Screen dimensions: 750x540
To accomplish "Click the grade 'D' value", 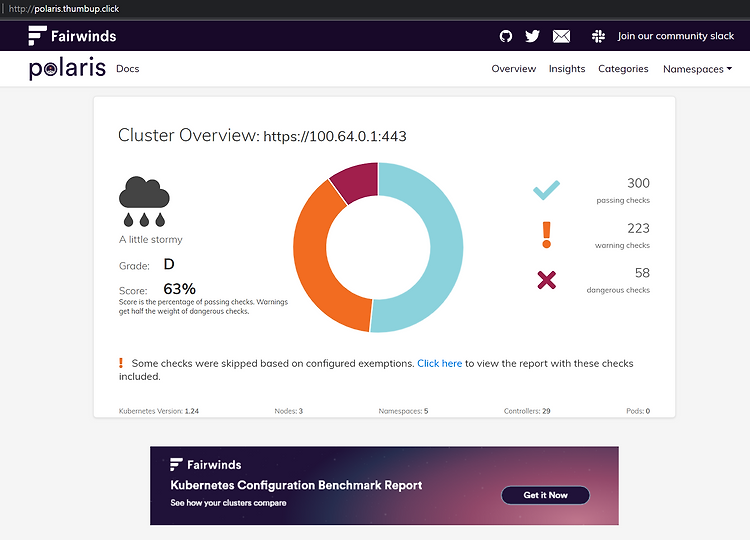I will [x=169, y=264].
